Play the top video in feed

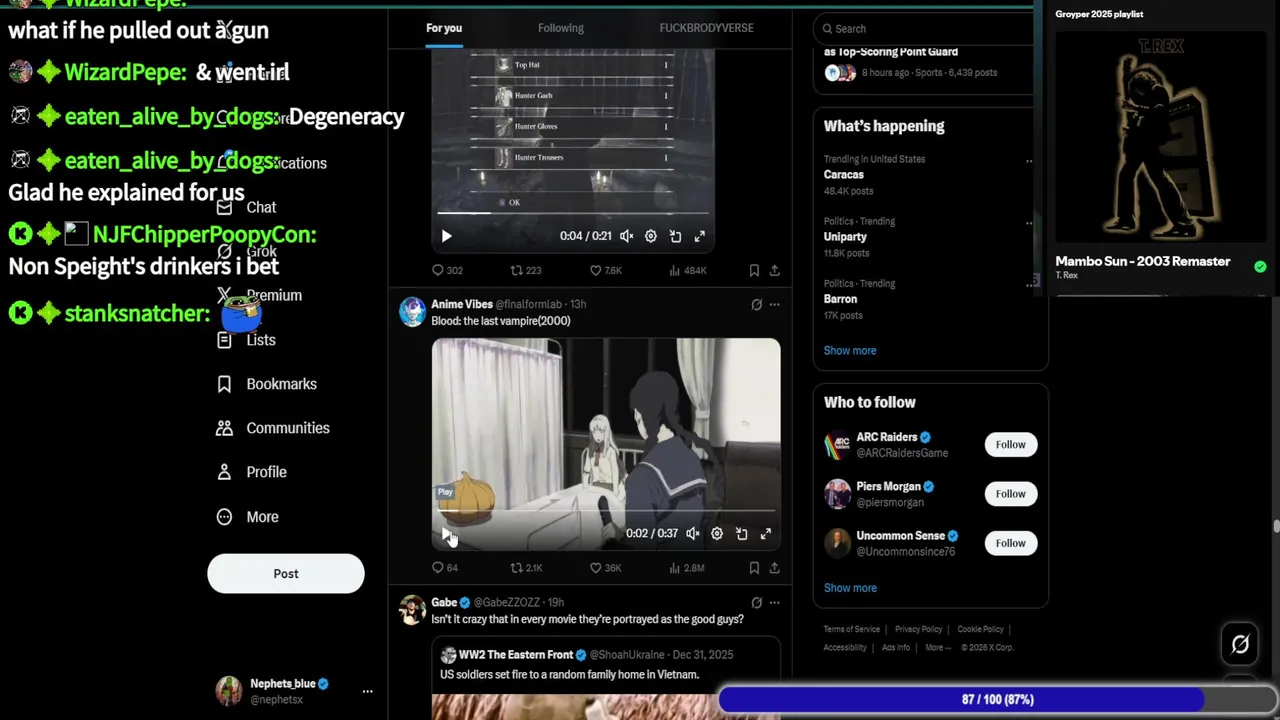(446, 236)
